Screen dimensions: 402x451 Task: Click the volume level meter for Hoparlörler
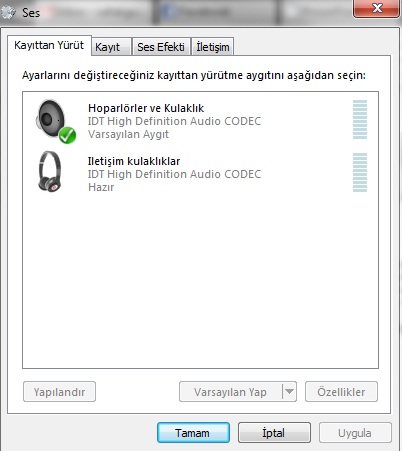(x=360, y=119)
